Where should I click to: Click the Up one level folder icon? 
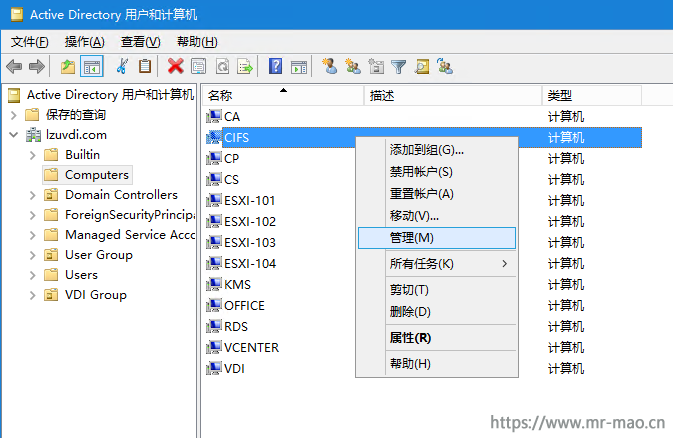[68, 67]
